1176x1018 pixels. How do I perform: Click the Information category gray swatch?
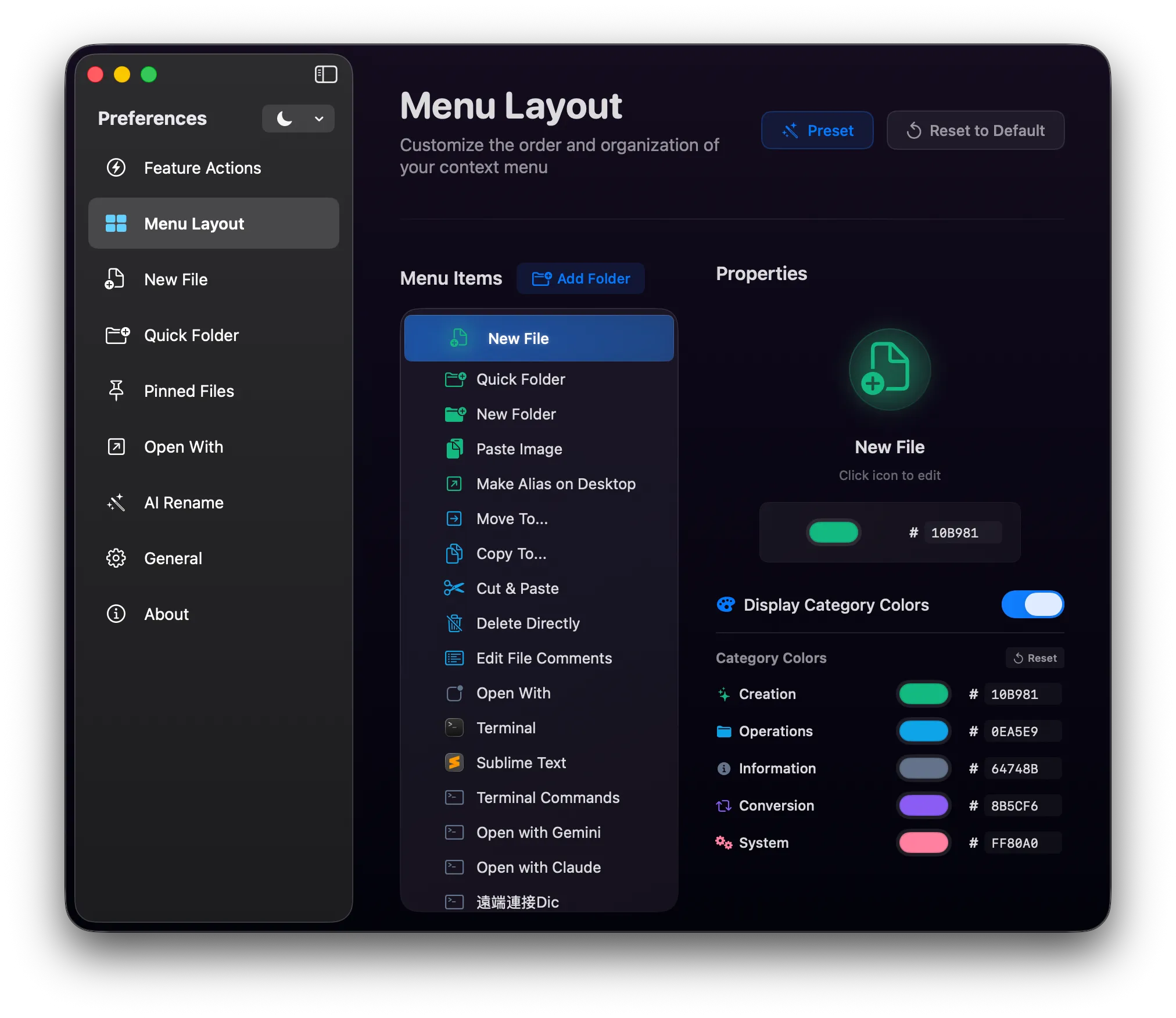(x=923, y=768)
